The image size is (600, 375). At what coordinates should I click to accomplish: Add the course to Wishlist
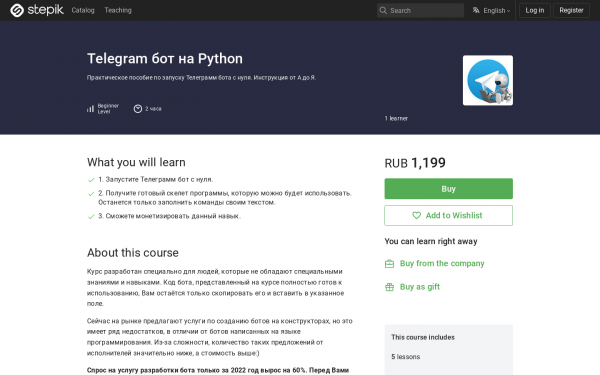[448, 215]
